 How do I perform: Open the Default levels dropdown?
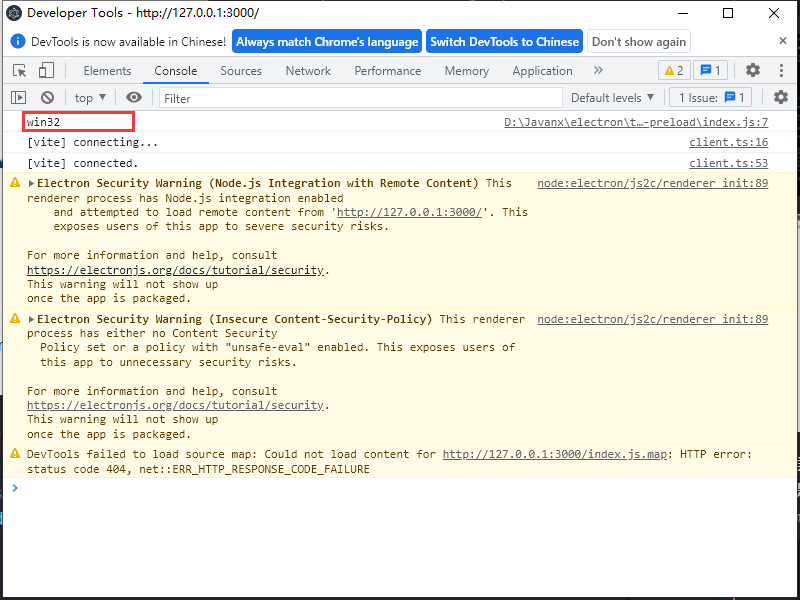612,97
